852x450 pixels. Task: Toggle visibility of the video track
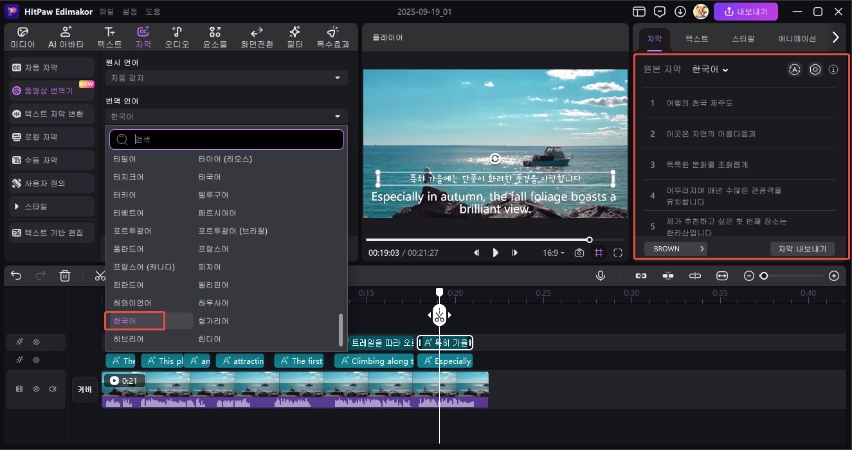[x=36, y=388]
